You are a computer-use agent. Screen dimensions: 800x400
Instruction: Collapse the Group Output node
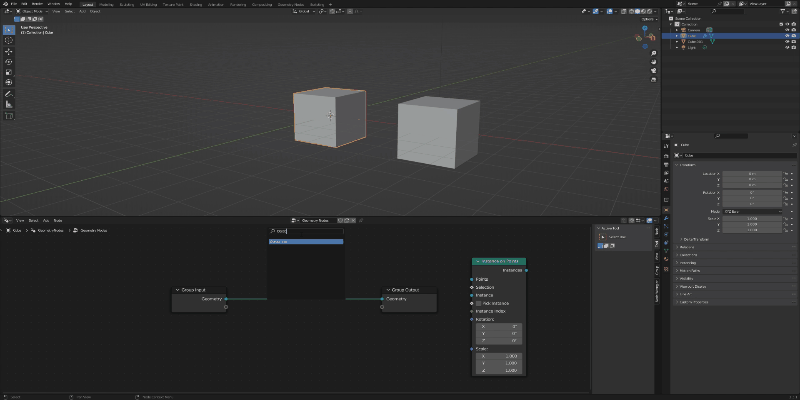[387, 289]
